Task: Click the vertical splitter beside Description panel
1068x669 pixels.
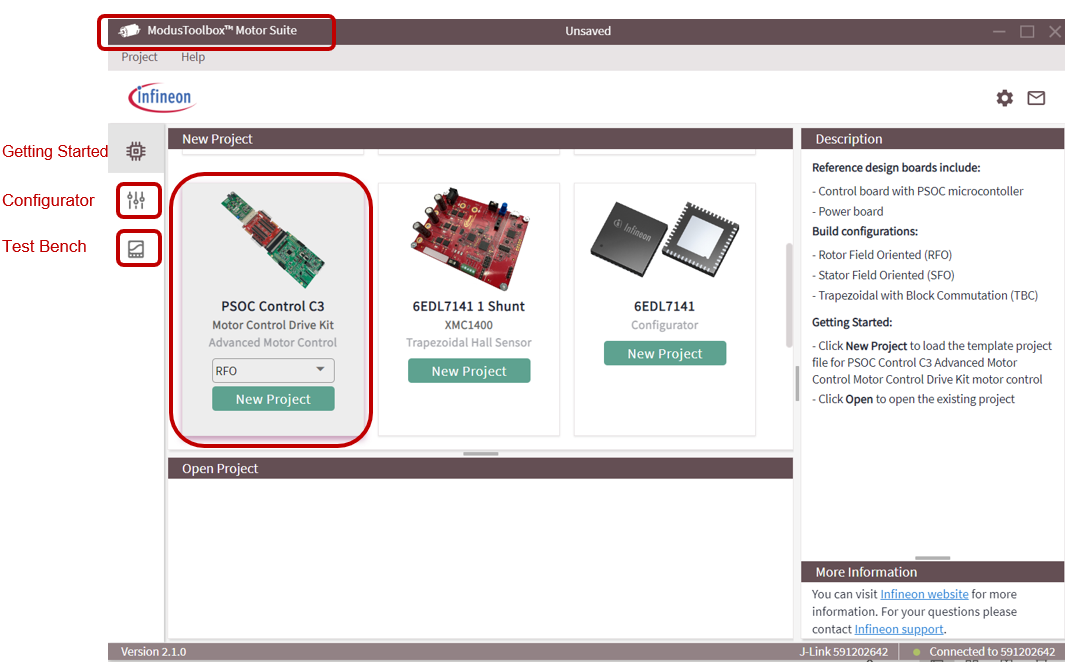Action: [797, 384]
